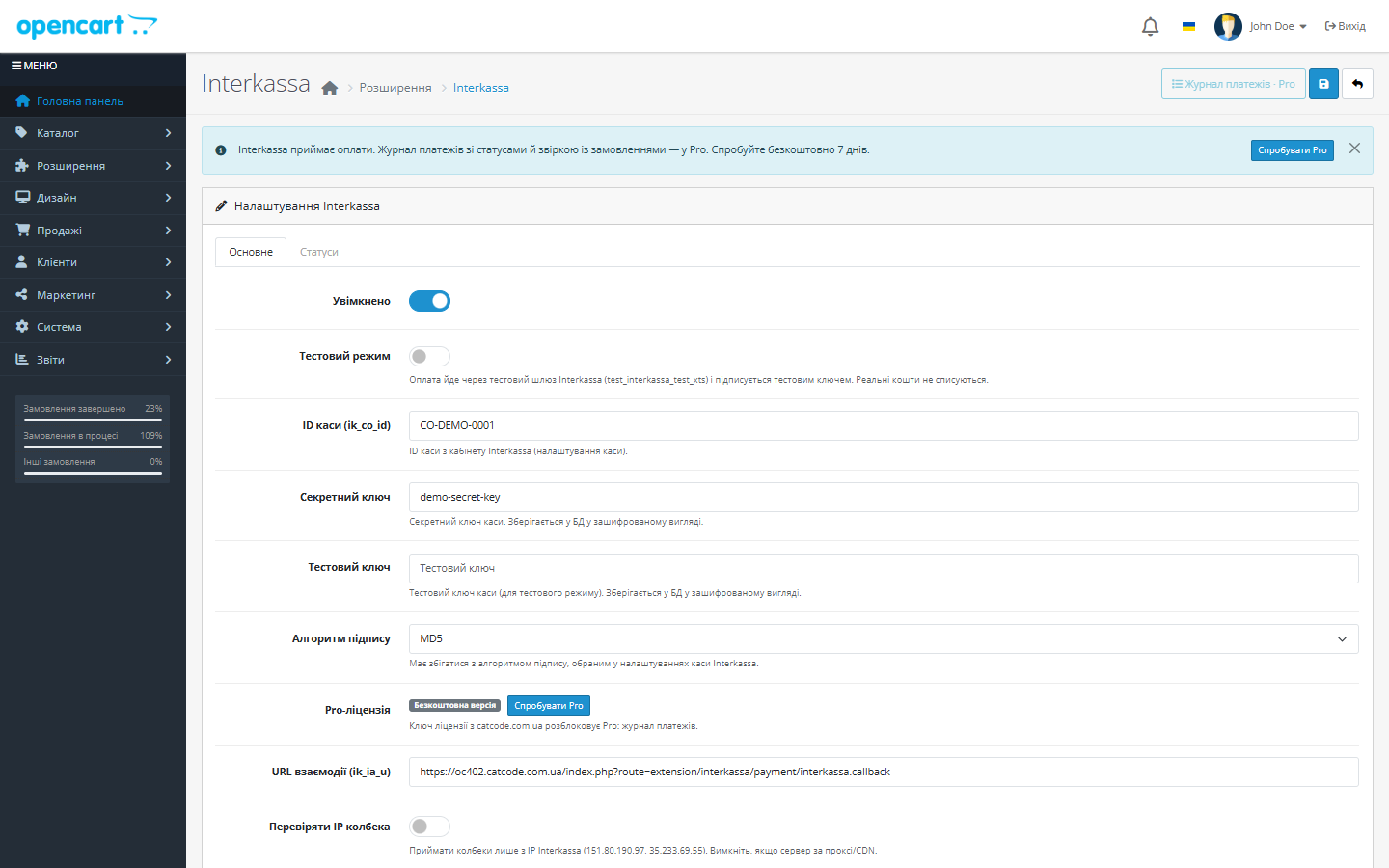1389x868 pixels.
Task: Close the Pro trial info banner
Action: (1354, 149)
